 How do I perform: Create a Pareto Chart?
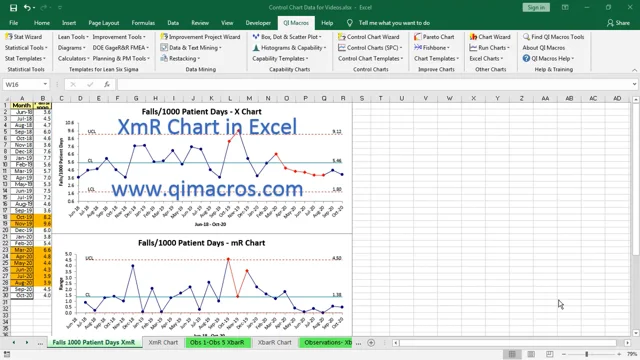(x=434, y=37)
